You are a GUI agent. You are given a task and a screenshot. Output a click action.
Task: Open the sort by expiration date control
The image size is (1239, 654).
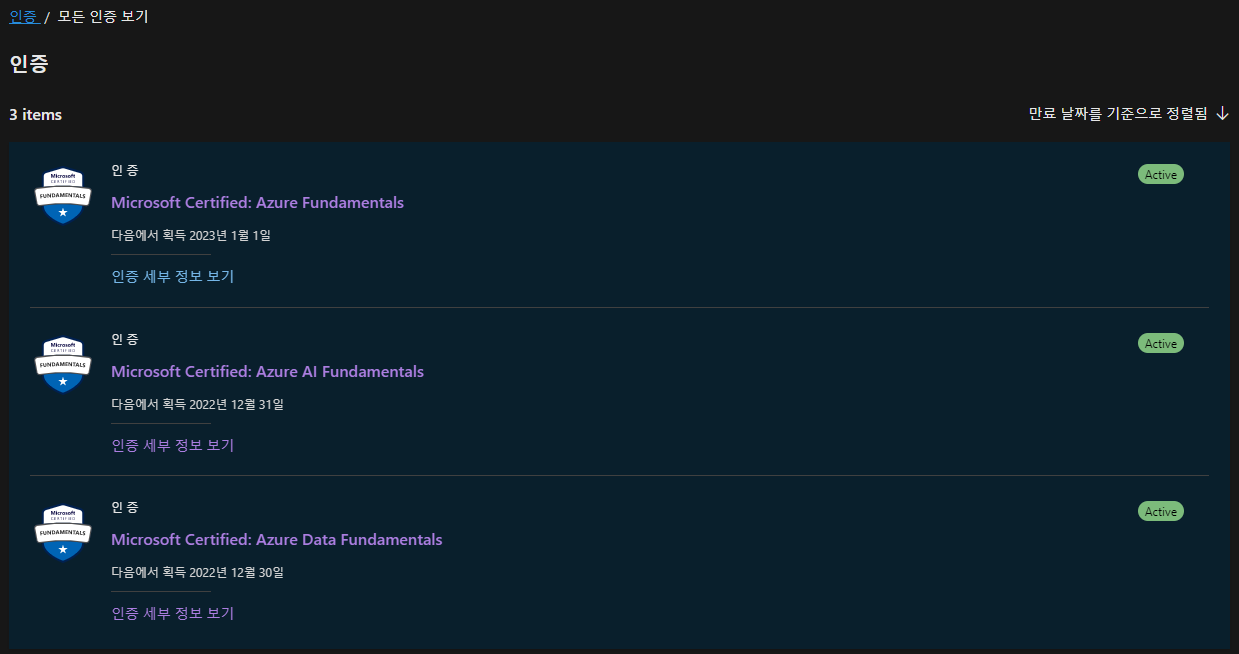pyautogui.click(x=1129, y=114)
